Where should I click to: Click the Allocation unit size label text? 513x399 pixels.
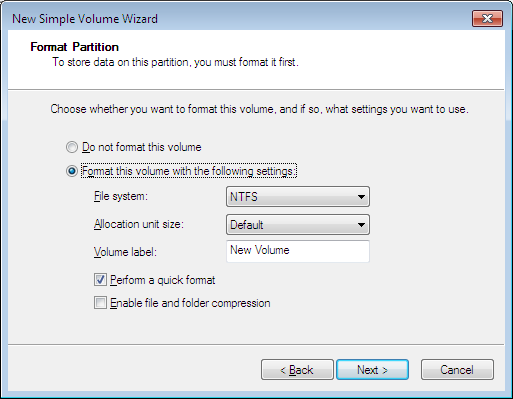tap(139, 224)
